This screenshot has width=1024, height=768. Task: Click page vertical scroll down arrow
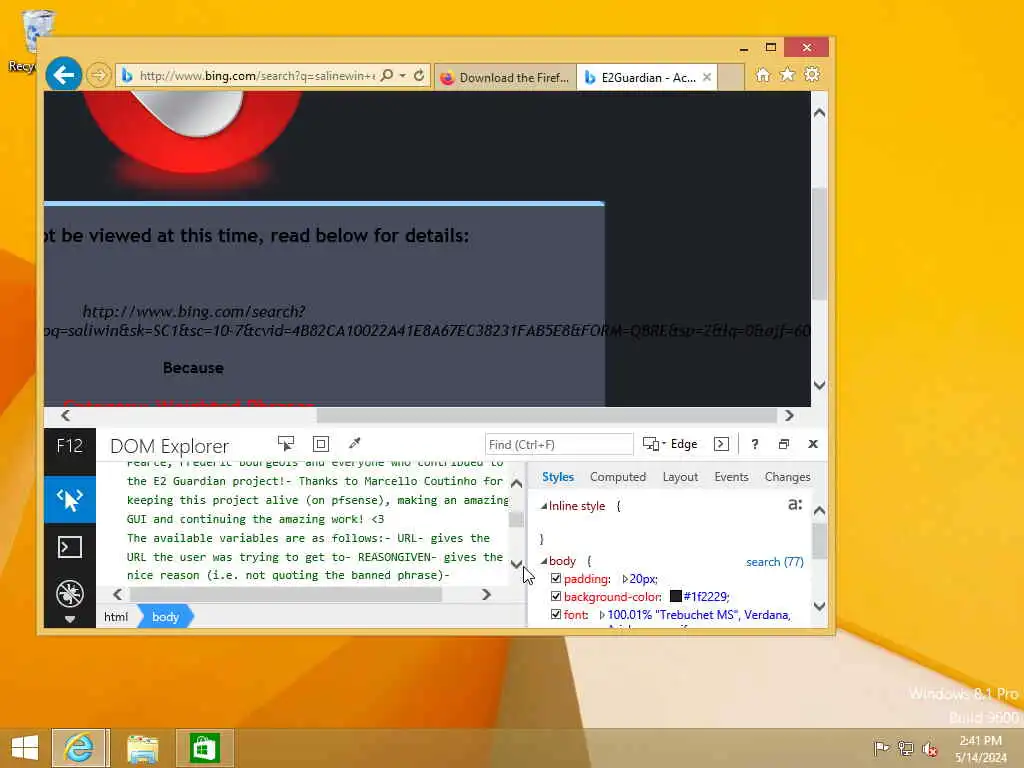820,385
